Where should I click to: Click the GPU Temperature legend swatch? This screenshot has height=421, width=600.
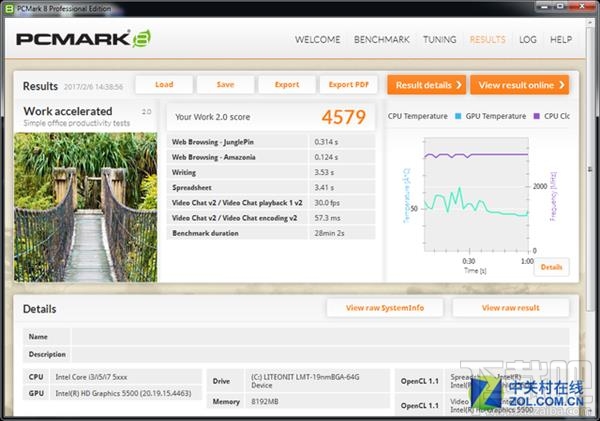[458, 116]
